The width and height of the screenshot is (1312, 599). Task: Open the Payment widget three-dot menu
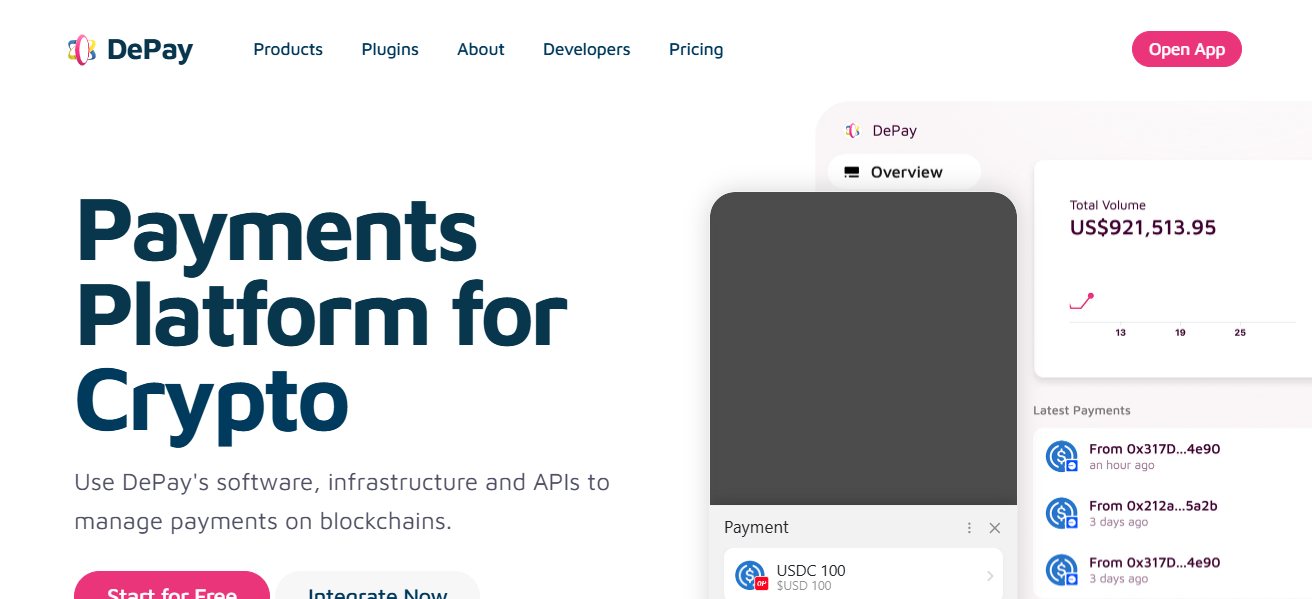[x=969, y=528]
